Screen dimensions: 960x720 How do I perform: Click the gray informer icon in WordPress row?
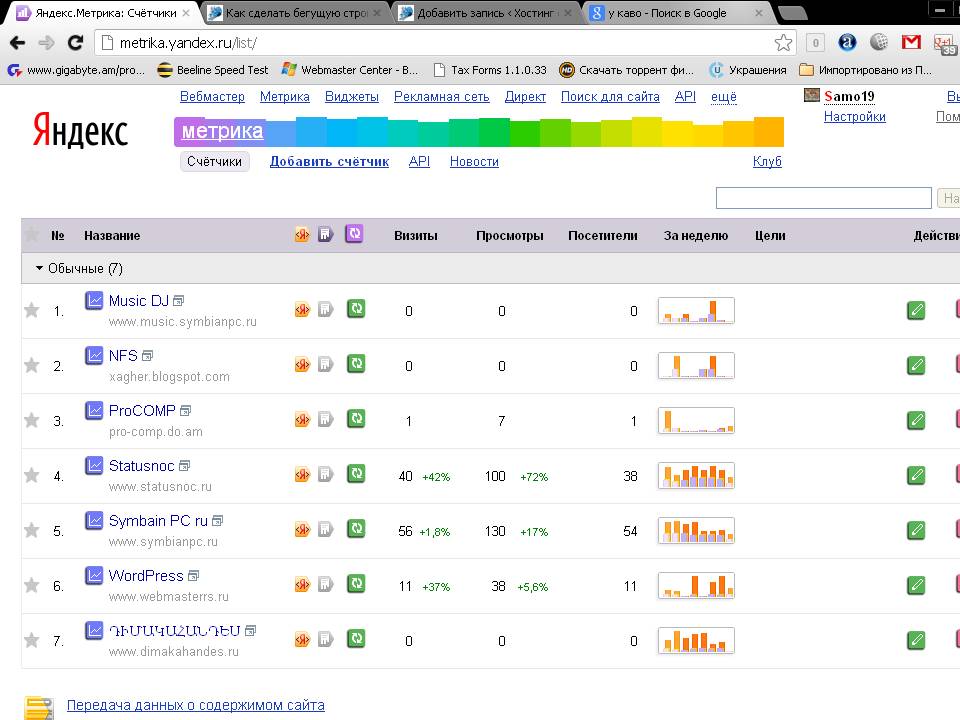coord(326,585)
